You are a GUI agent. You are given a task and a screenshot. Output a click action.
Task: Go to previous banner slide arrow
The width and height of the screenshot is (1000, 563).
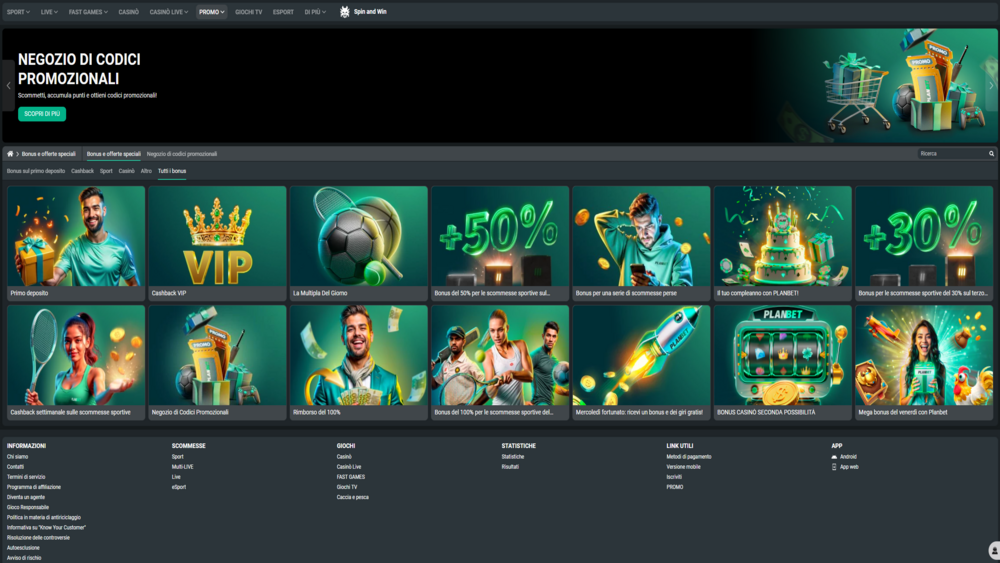(x=8, y=85)
